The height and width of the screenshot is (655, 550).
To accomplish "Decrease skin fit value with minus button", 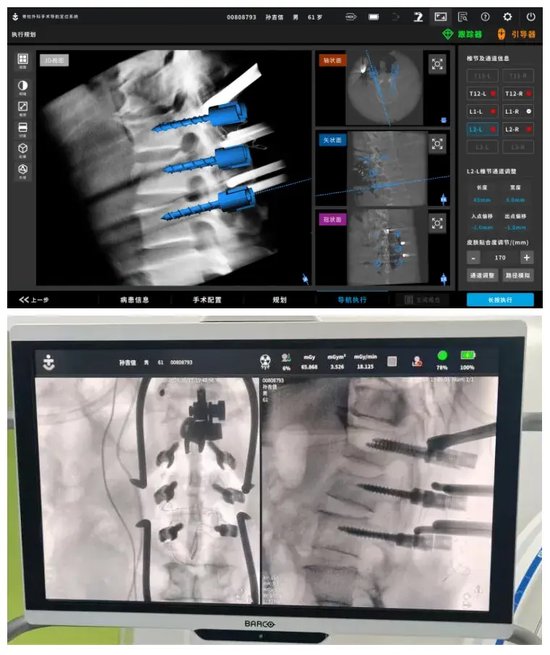I will (x=473, y=258).
